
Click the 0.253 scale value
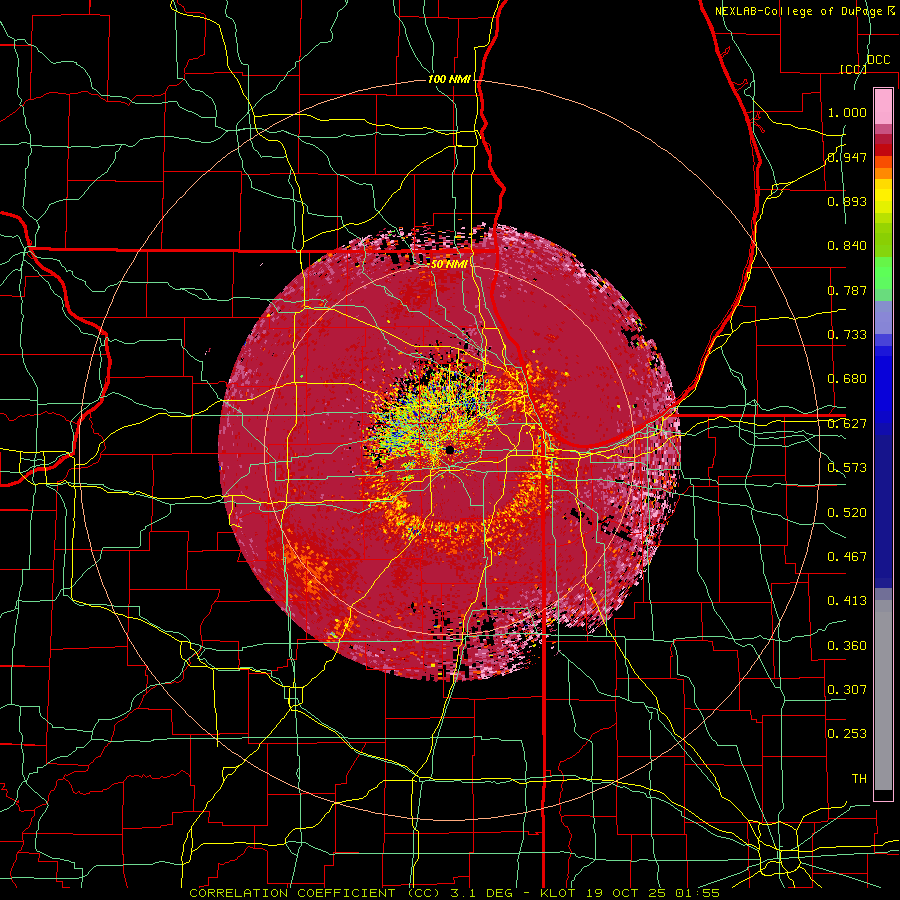tap(847, 734)
